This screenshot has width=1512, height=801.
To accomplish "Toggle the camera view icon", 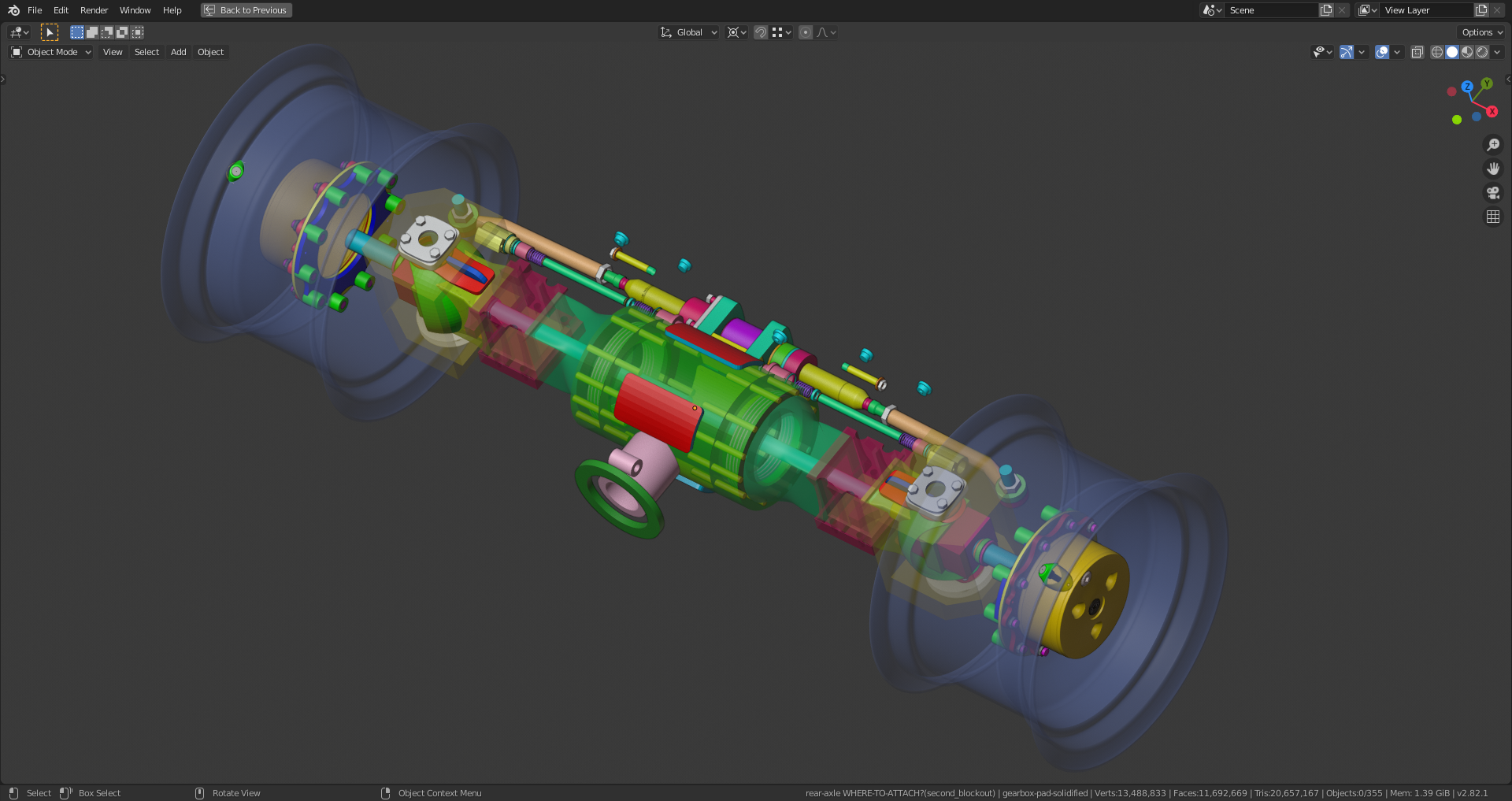I will tap(1493, 193).
